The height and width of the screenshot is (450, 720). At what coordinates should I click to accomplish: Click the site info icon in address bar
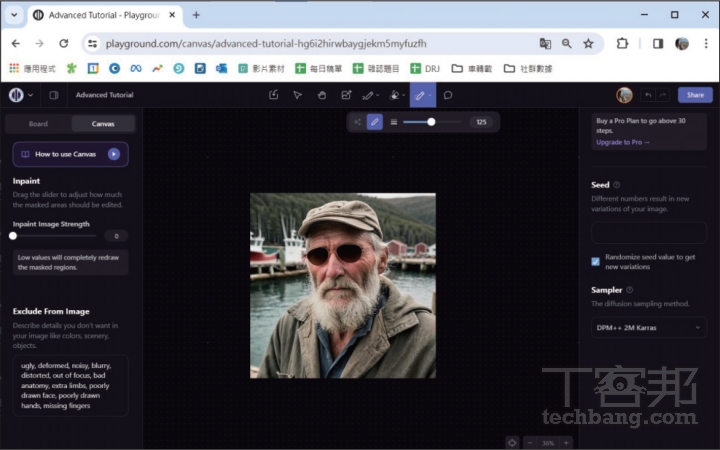(92, 44)
